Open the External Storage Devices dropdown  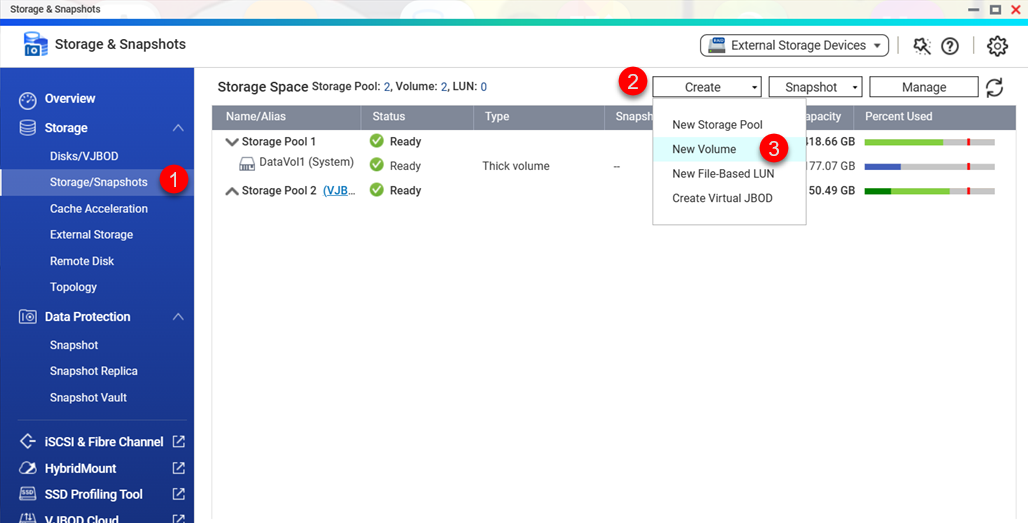tap(795, 46)
